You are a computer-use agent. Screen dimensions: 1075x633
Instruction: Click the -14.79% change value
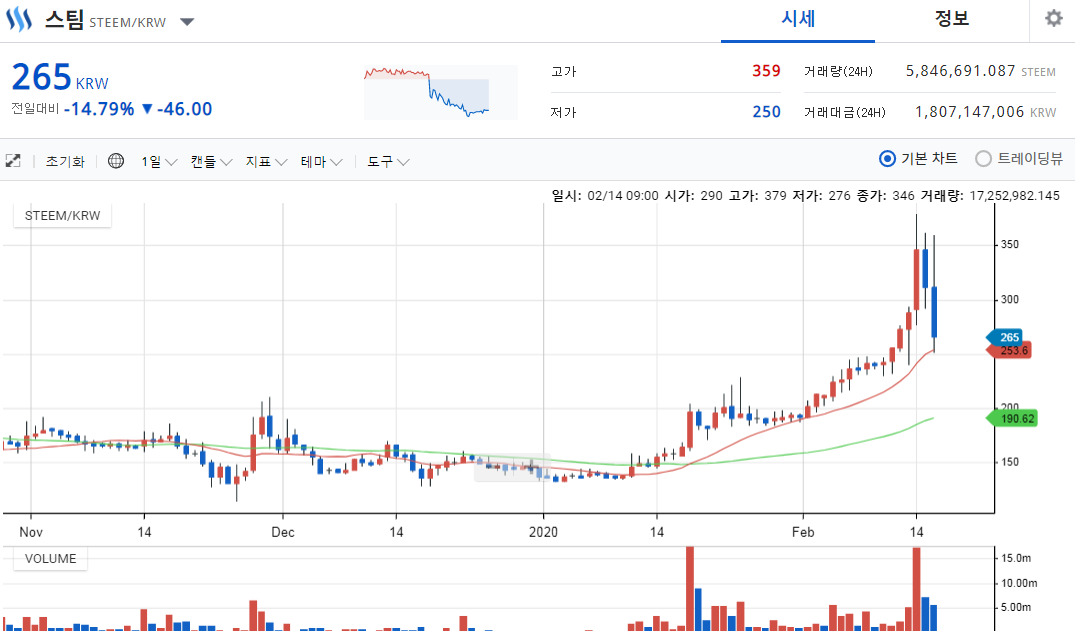[x=99, y=109]
